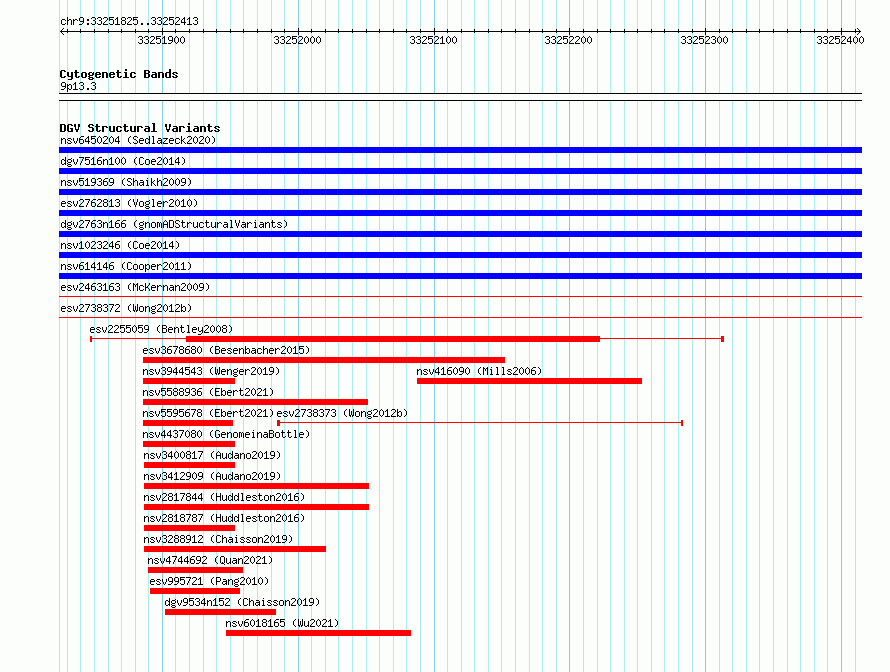Image resolution: width=890 pixels, height=672 pixels.
Task: Click the blue bar under dgv2763n166
Action: point(460,234)
